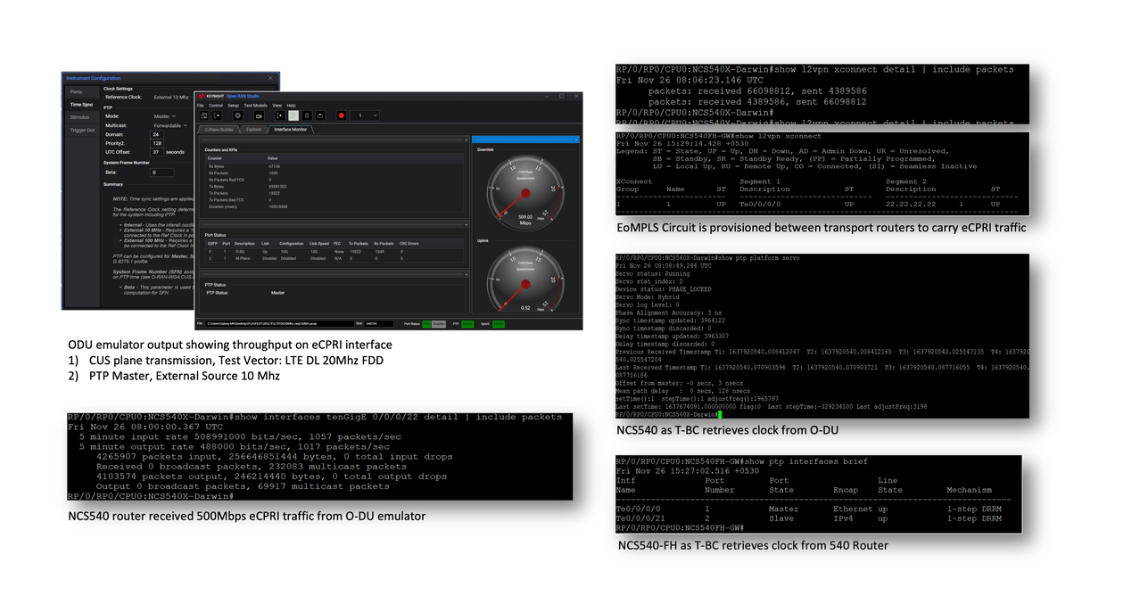Select the O-RU row in Port Status table
1130x615 pixels.
[334, 252]
